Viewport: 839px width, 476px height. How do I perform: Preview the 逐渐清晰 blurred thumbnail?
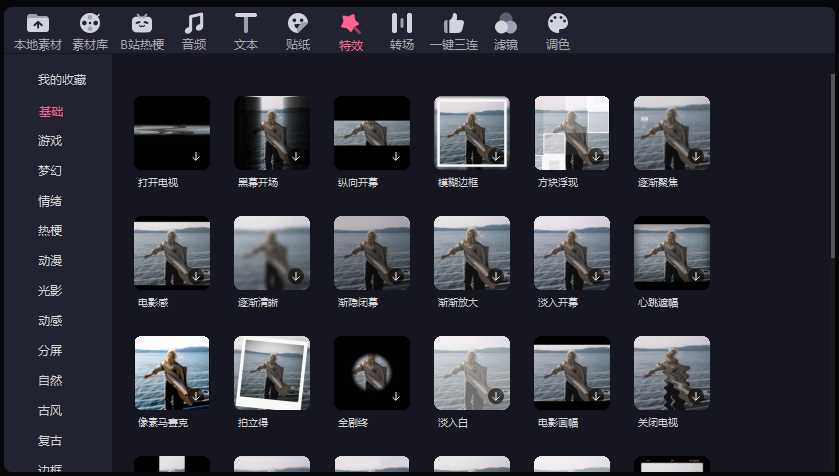(272, 252)
